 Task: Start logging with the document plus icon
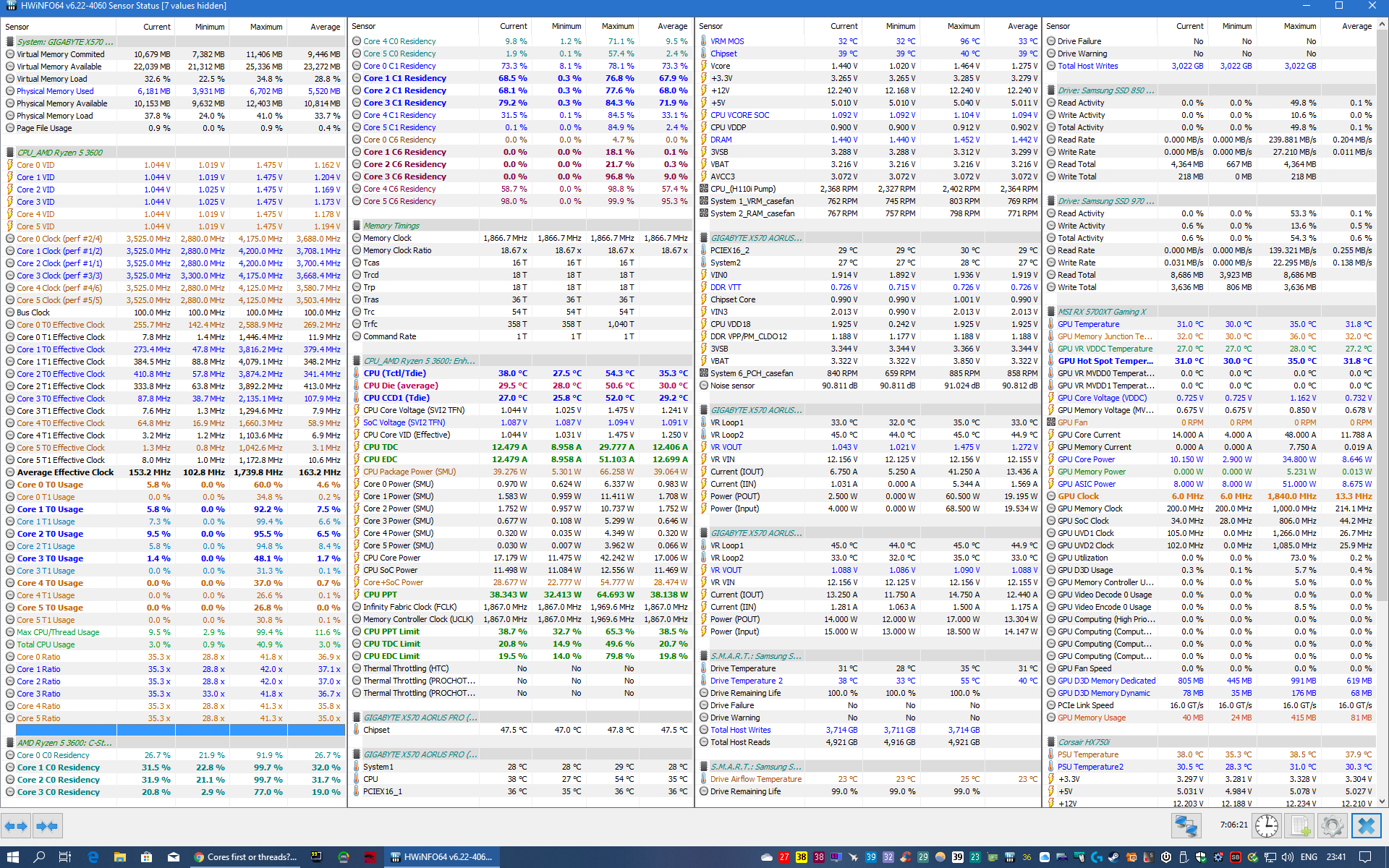coord(1300,825)
